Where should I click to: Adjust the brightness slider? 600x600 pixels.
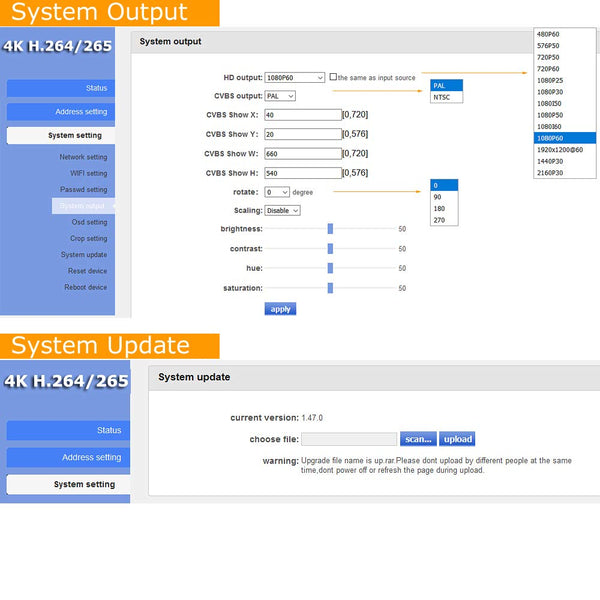(x=330, y=229)
